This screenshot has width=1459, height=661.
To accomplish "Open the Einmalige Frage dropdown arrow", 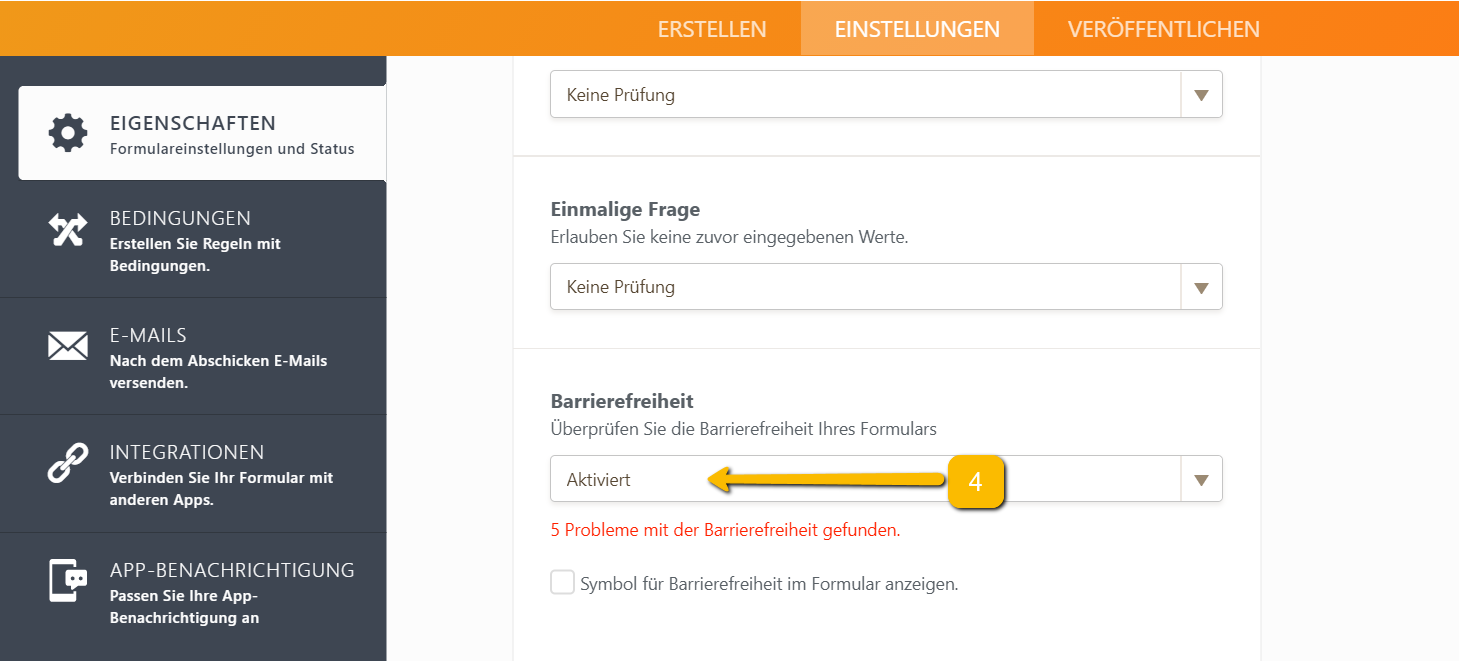I will 1201,287.
